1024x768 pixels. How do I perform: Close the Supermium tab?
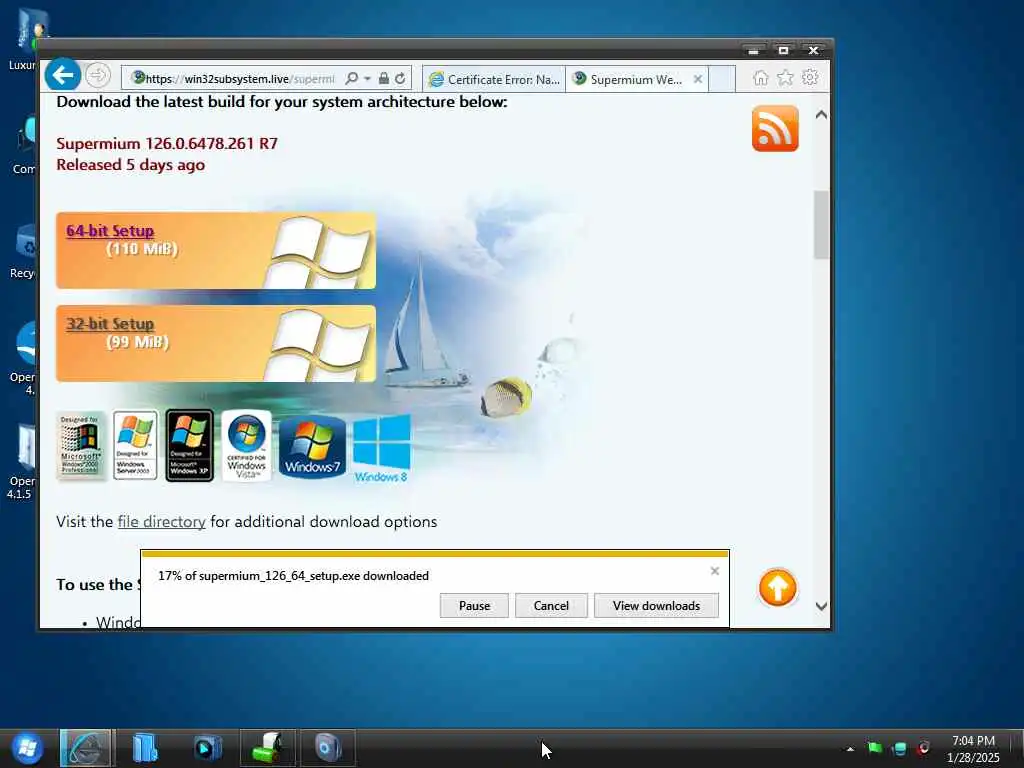pyautogui.click(x=697, y=79)
